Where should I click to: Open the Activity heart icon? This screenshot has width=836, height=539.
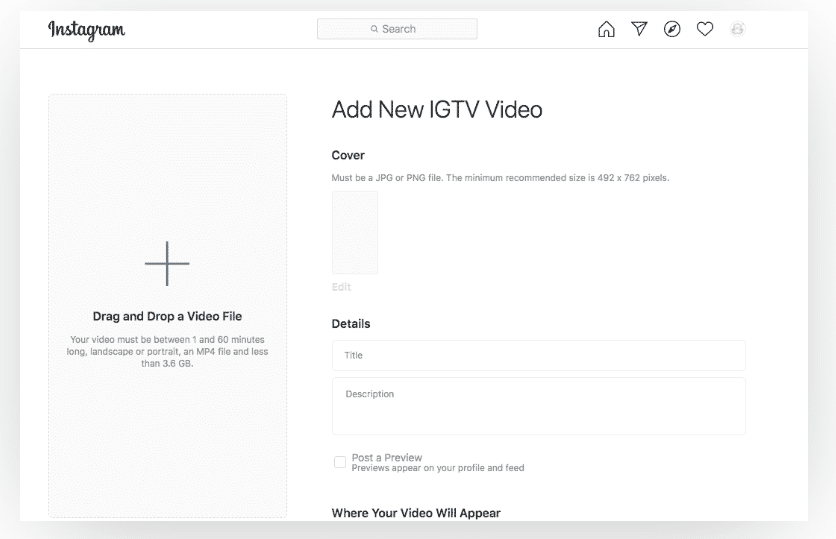(705, 29)
